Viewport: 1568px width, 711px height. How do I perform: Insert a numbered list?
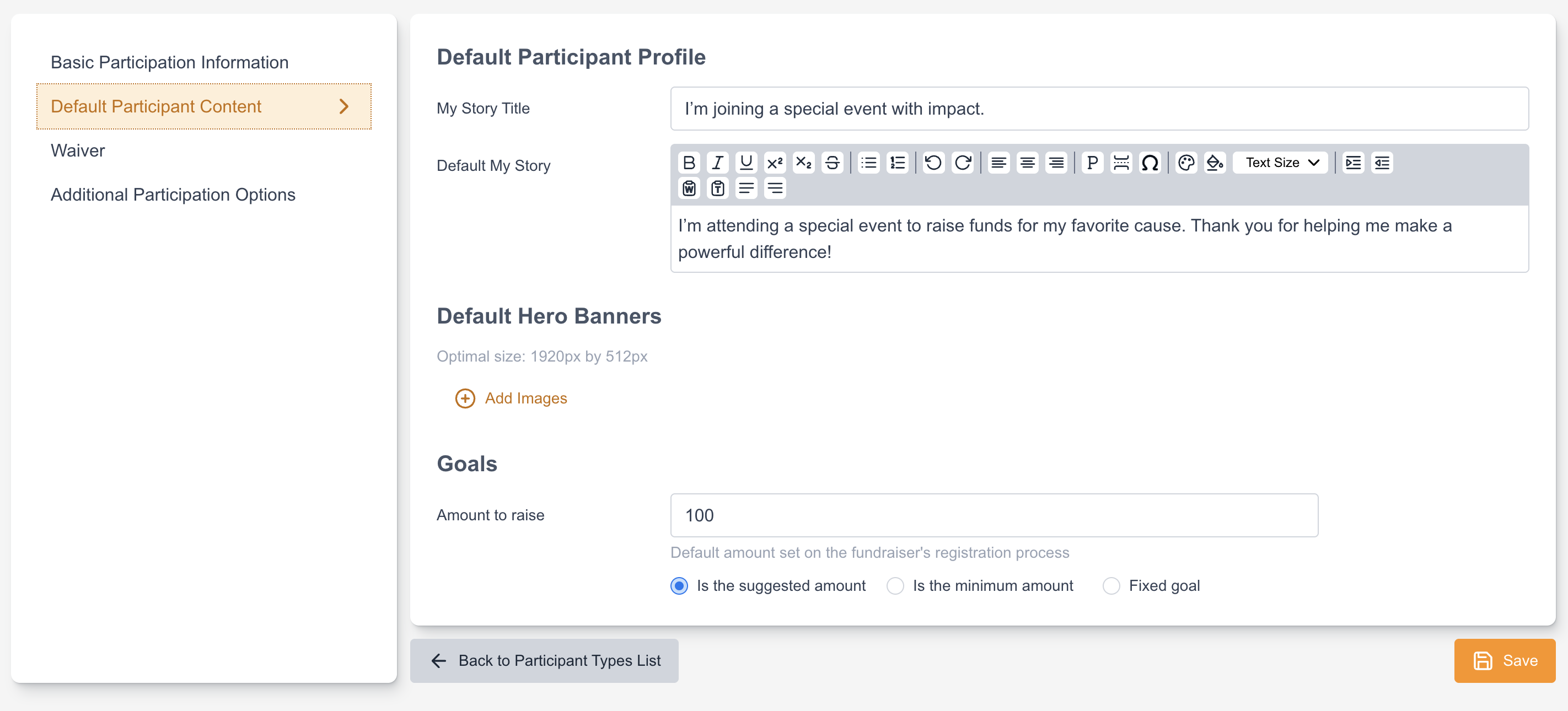pos(897,163)
